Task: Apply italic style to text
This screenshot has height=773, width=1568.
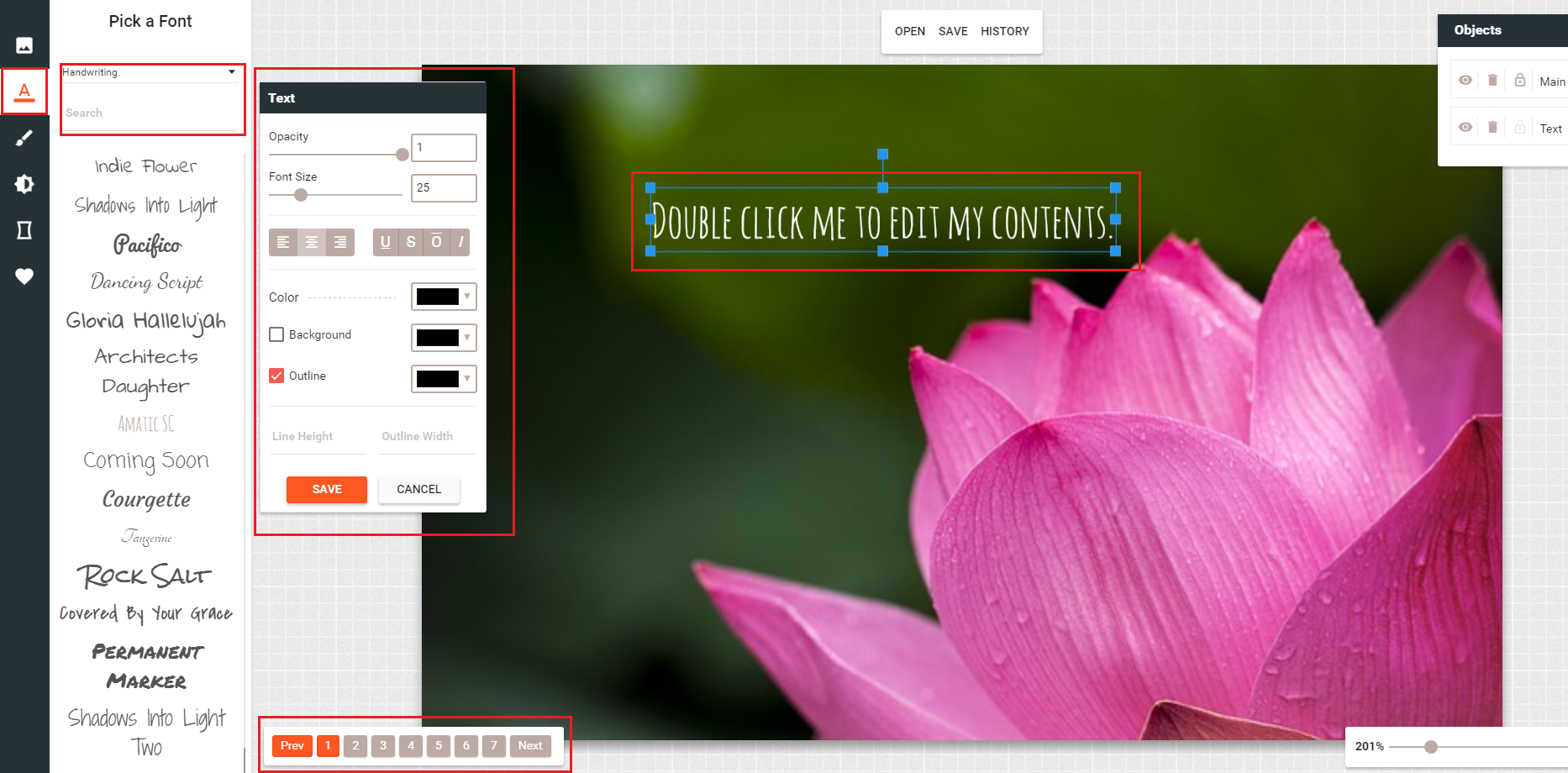Action: pyautogui.click(x=460, y=242)
